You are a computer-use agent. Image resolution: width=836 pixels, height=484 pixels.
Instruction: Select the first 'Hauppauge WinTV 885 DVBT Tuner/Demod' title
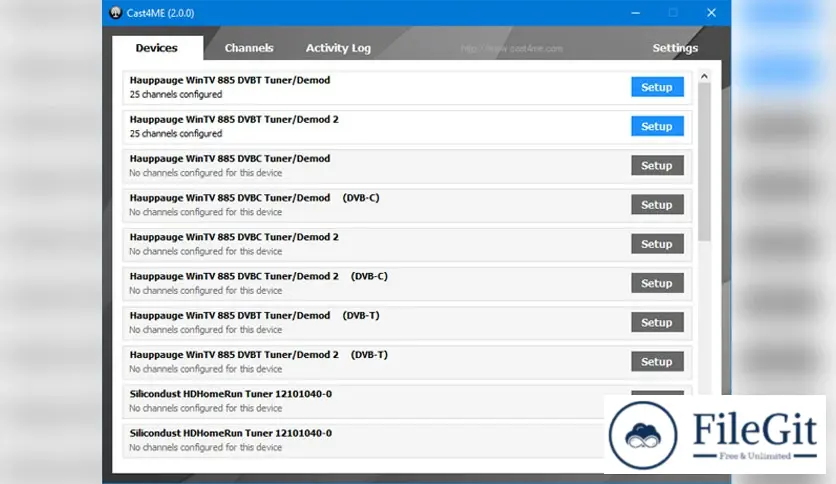(x=230, y=80)
